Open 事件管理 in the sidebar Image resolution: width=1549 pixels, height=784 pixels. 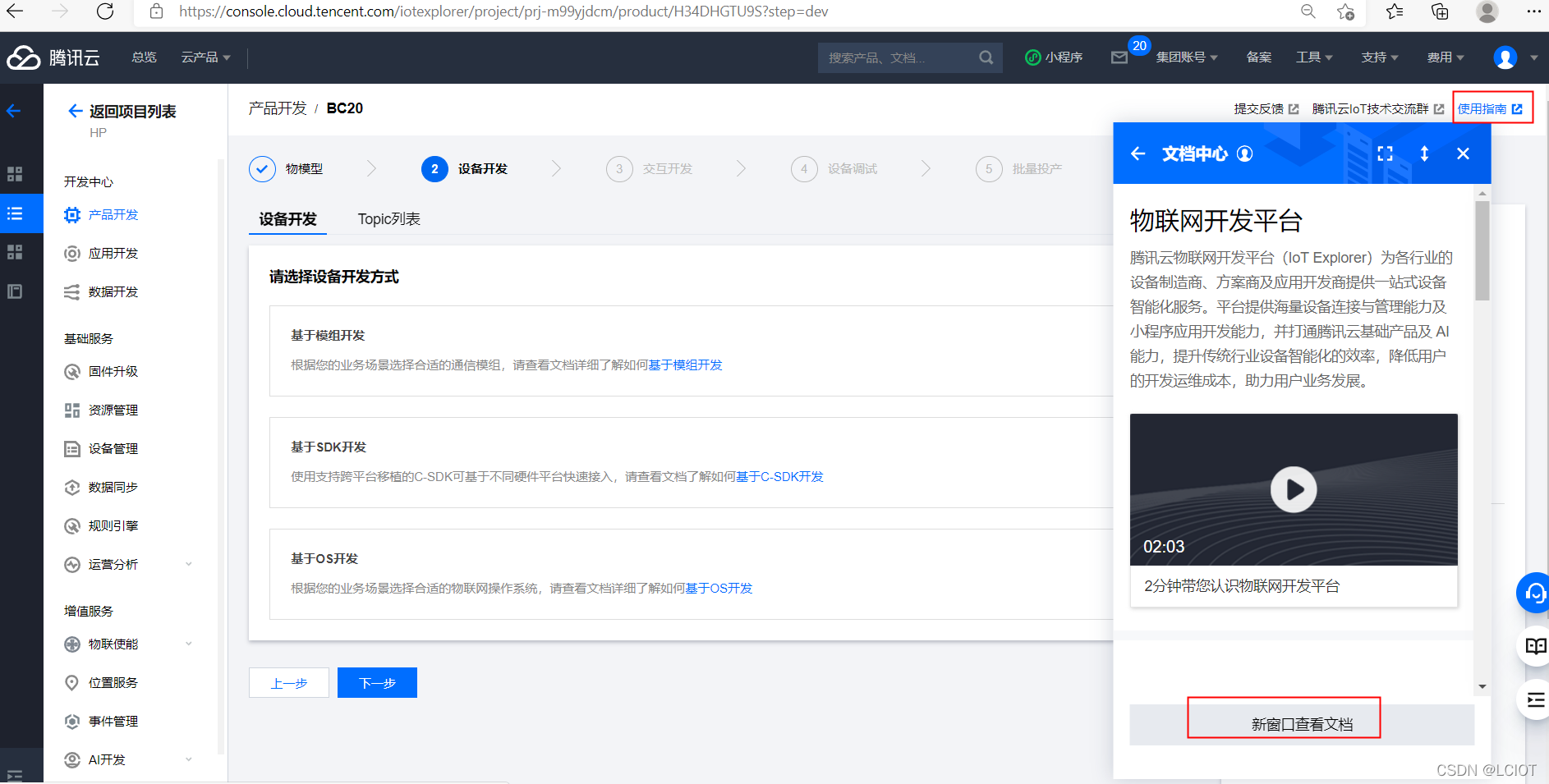click(x=113, y=721)
